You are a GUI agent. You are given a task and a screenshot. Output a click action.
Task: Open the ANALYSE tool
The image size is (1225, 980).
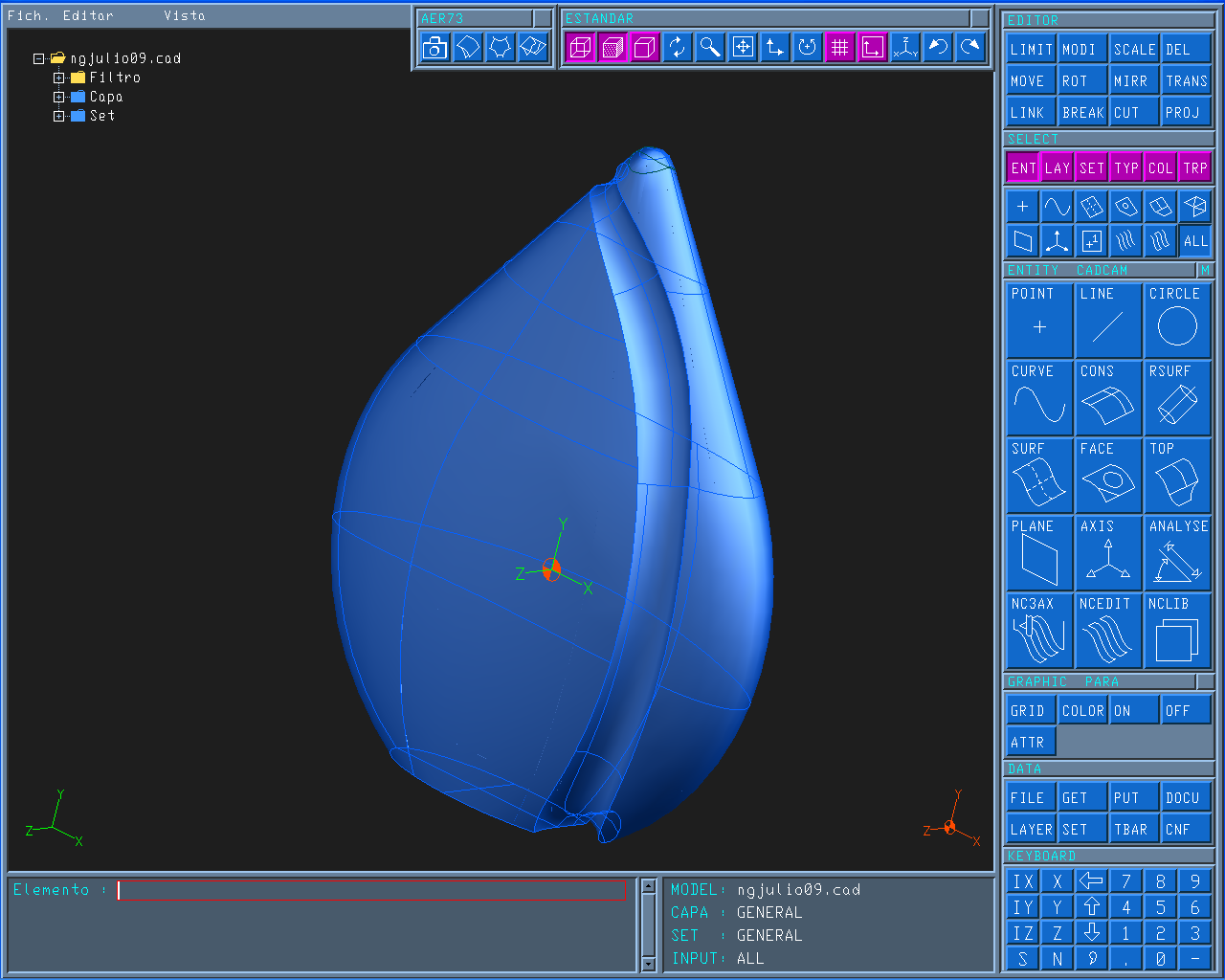pyautogui.click(x=1177, y=553)
